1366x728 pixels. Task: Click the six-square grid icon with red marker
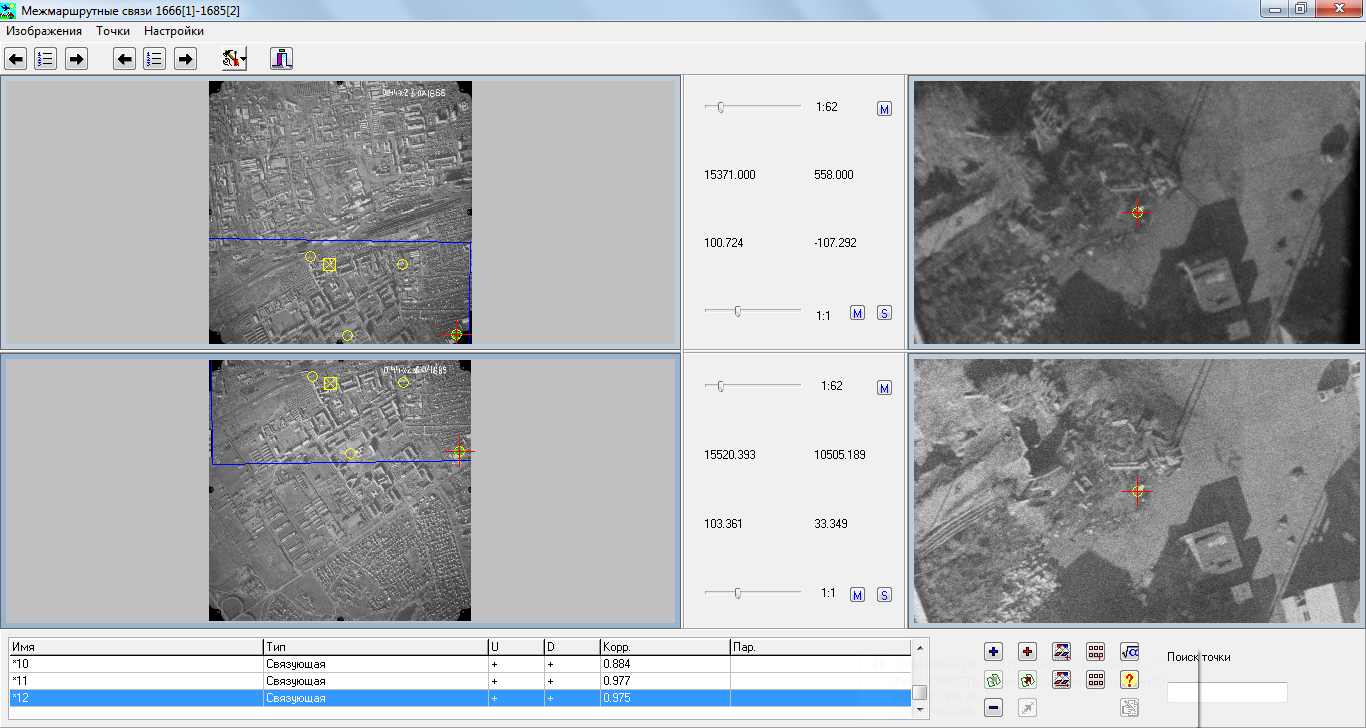(x=1096, y=652)
